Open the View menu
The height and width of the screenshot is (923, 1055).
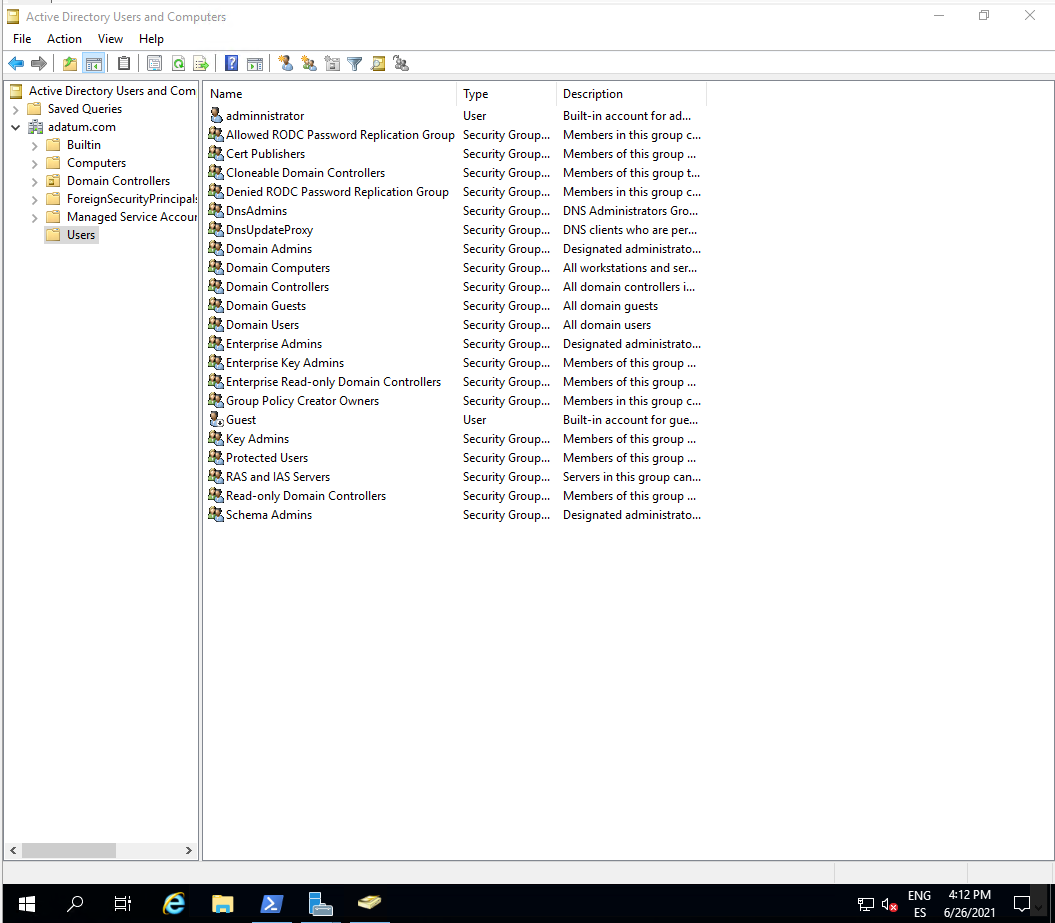coord(110,39)
